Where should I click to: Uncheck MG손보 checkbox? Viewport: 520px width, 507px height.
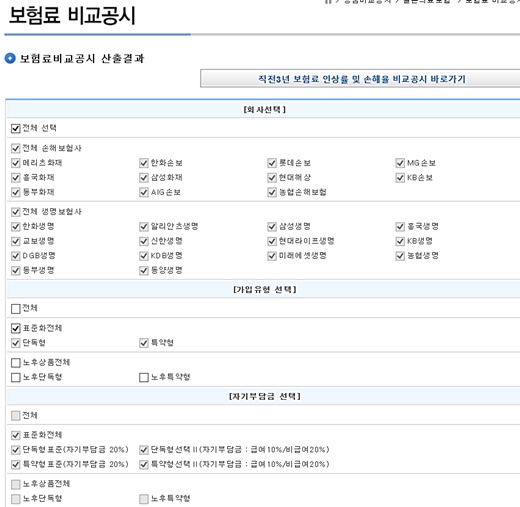pos(400,163)
